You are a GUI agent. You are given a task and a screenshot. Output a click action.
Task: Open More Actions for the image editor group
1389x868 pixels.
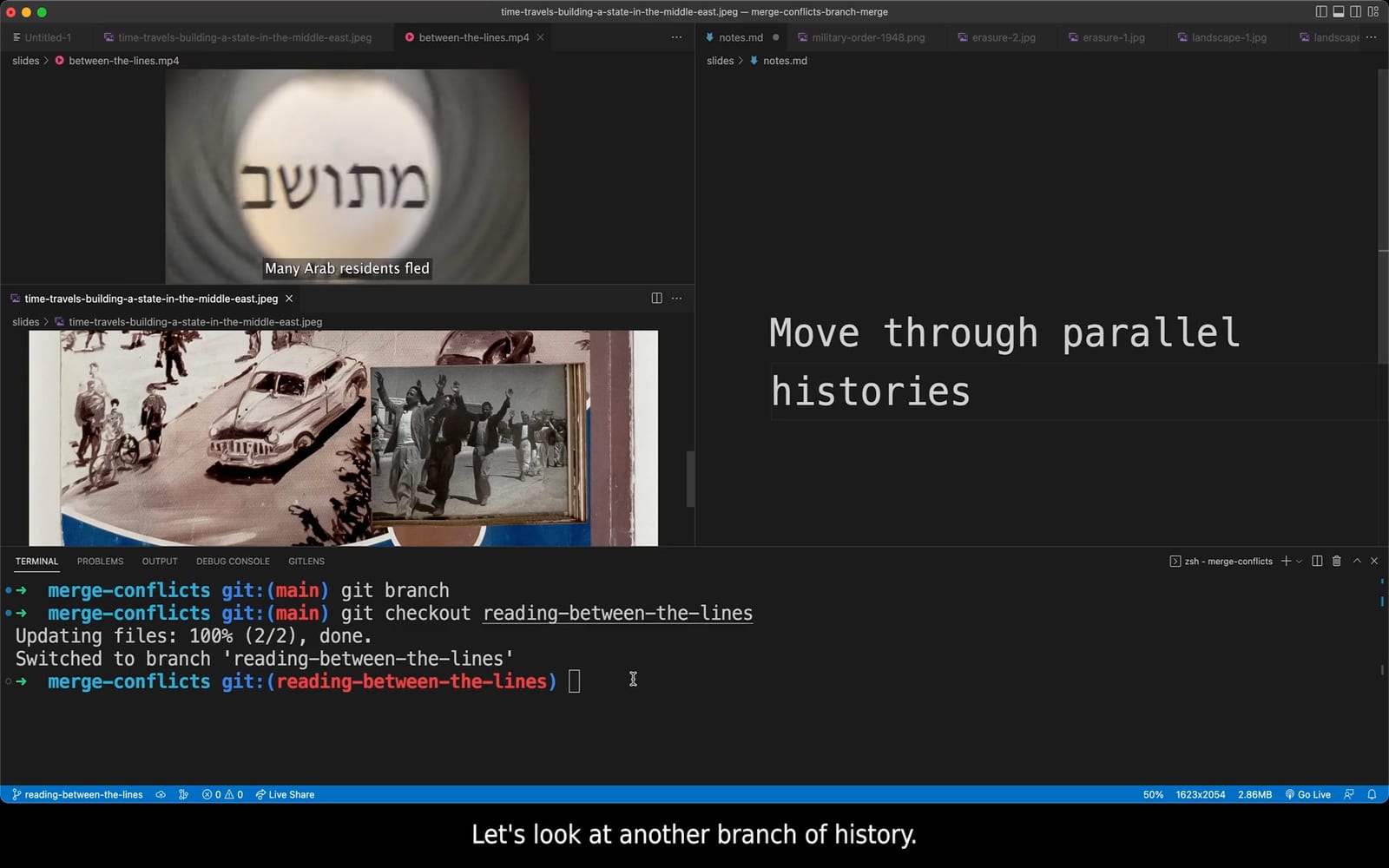click(x=677, y=299)
